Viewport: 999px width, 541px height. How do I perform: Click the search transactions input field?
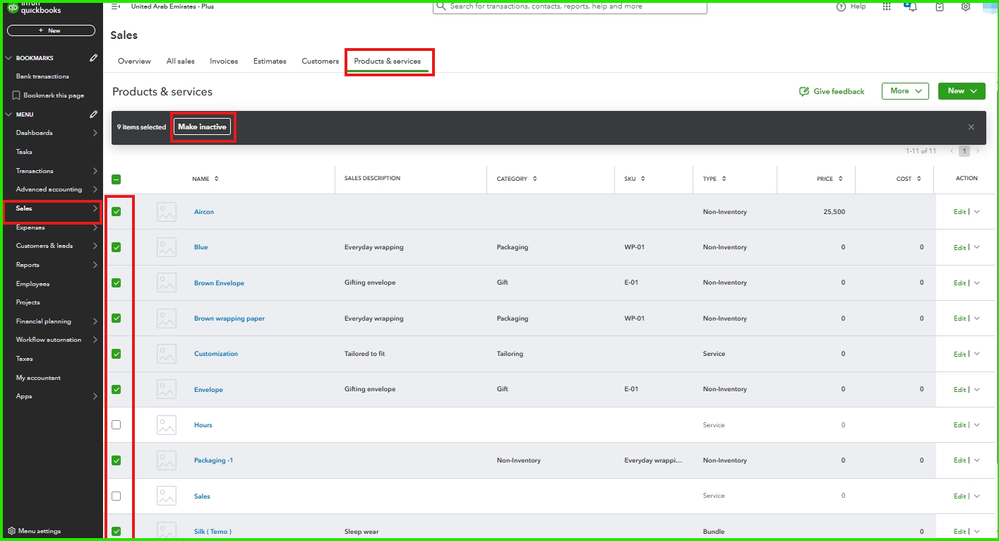coord(570,6)
